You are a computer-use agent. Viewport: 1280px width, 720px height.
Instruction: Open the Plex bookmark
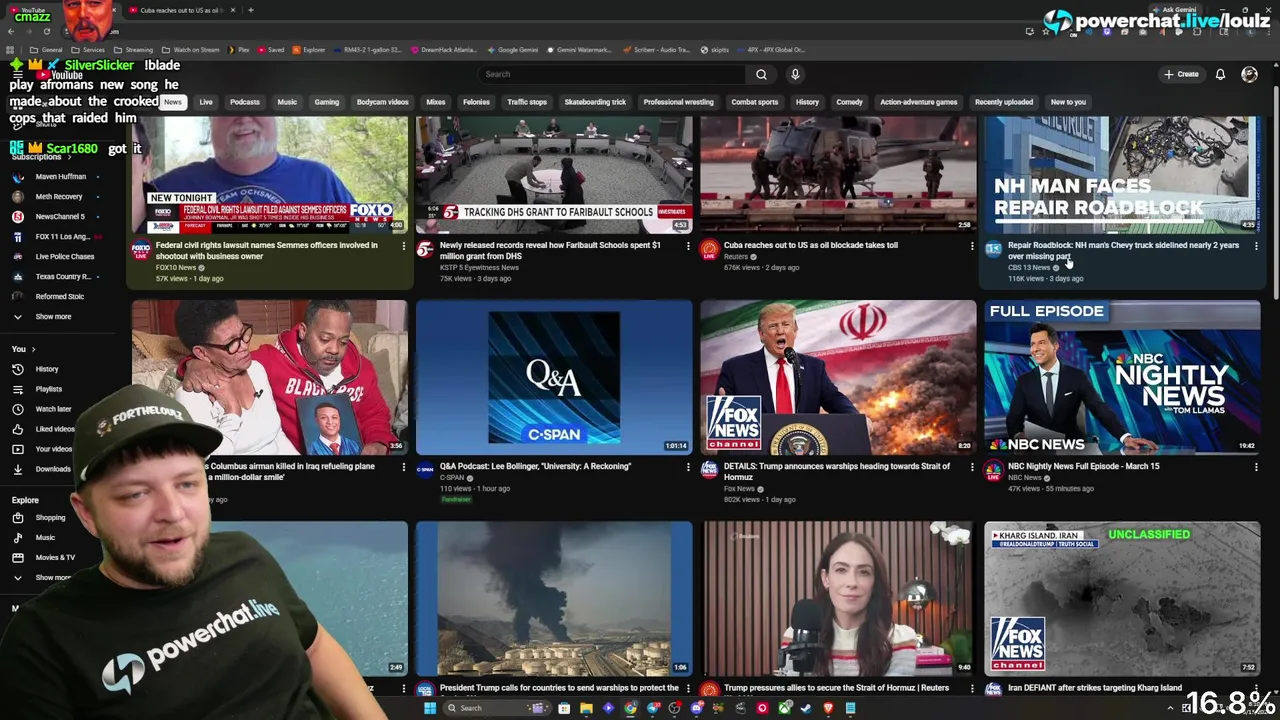click(238, 49)
